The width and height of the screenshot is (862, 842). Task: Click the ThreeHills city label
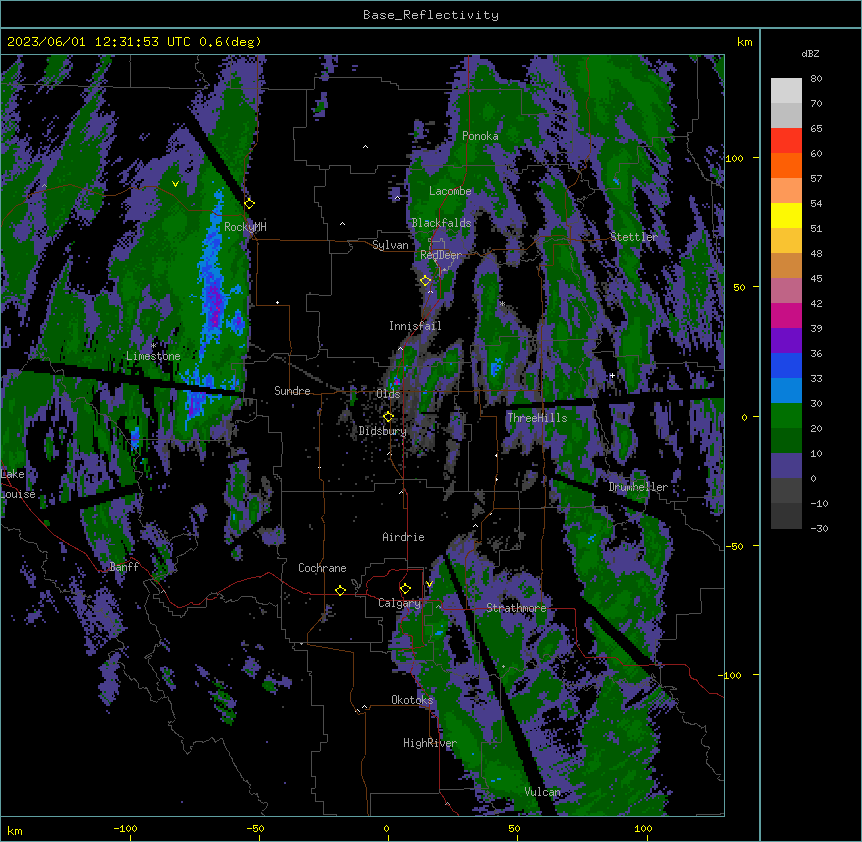(x=537, y=418)
